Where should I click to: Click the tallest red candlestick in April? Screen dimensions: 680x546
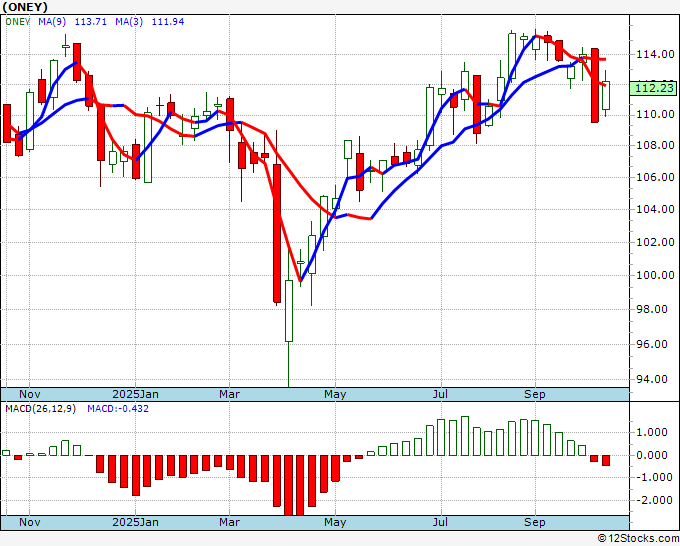pos(277,233)
